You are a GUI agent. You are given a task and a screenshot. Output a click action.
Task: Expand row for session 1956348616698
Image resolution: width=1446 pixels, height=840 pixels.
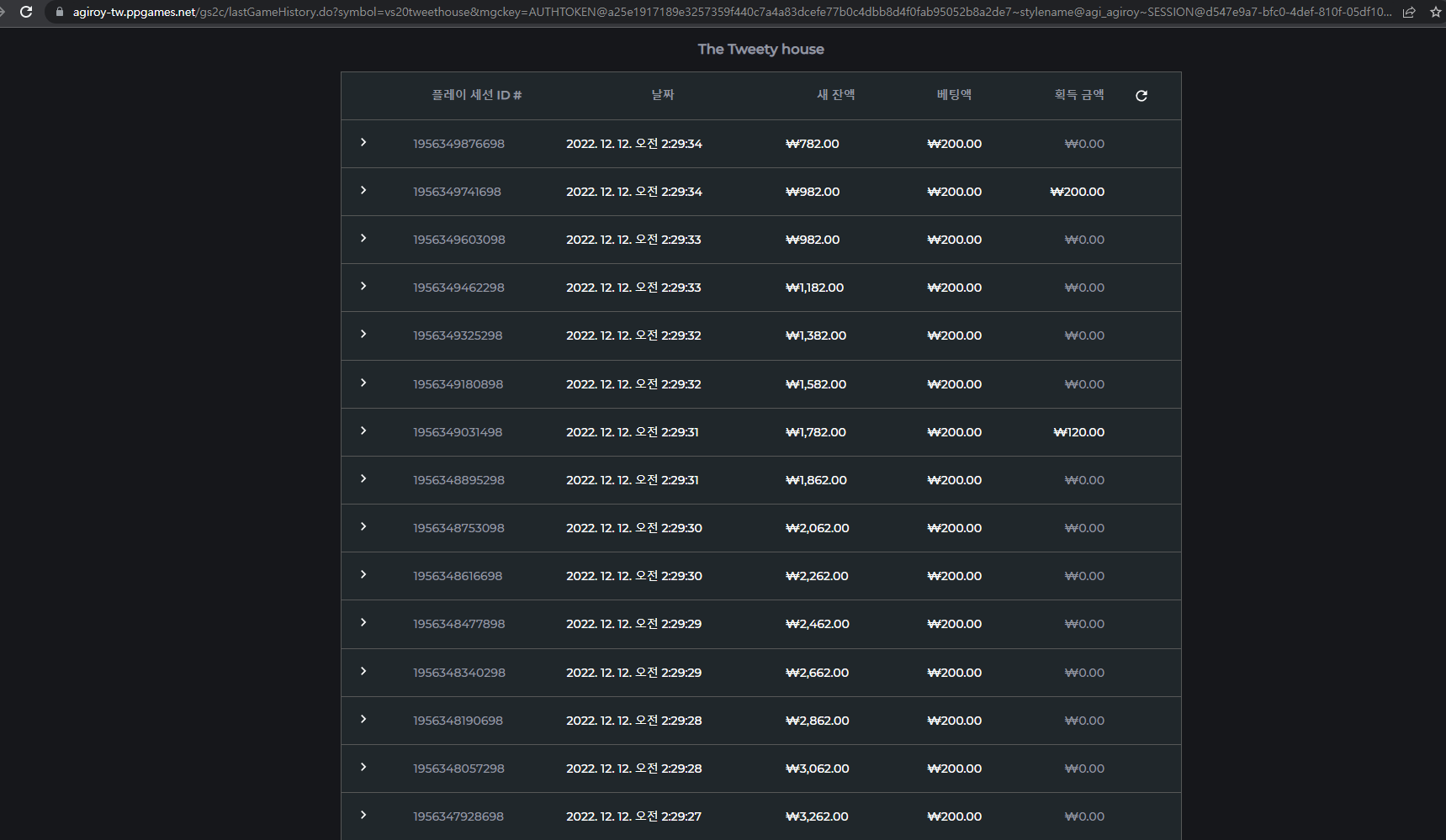363,574
